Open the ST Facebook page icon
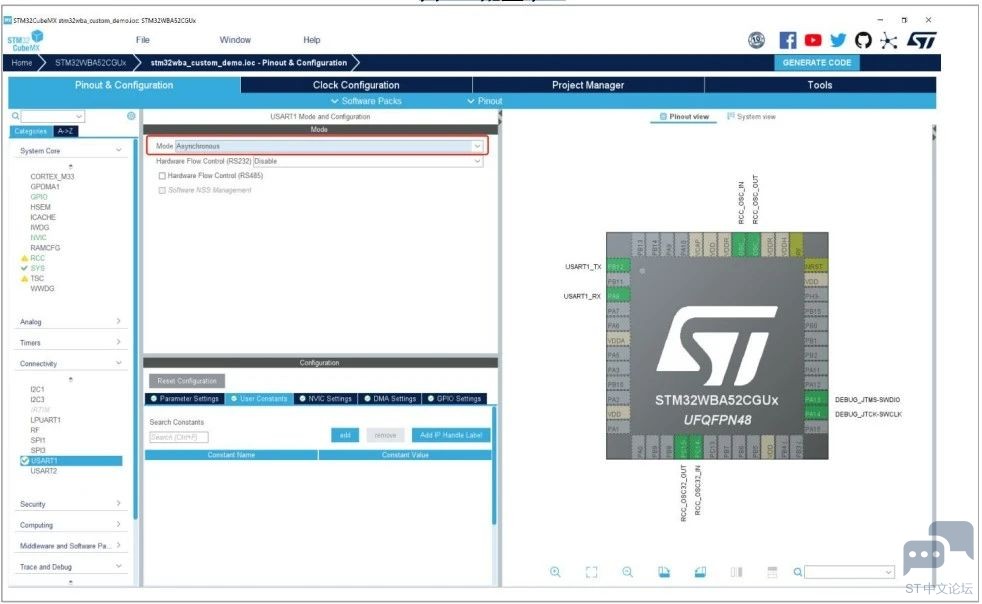The width and height of the screenshot is (982, 604). tap(787, 41)
